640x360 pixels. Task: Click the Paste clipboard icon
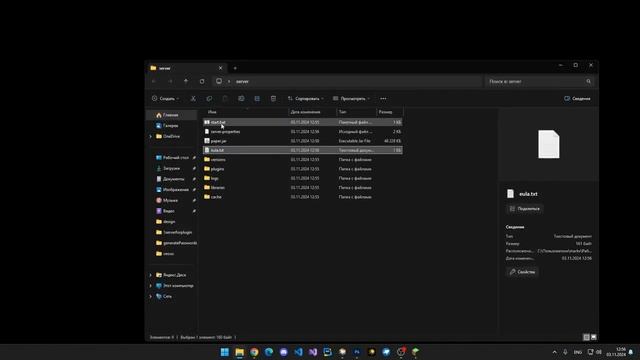click(x=225, y=98)
